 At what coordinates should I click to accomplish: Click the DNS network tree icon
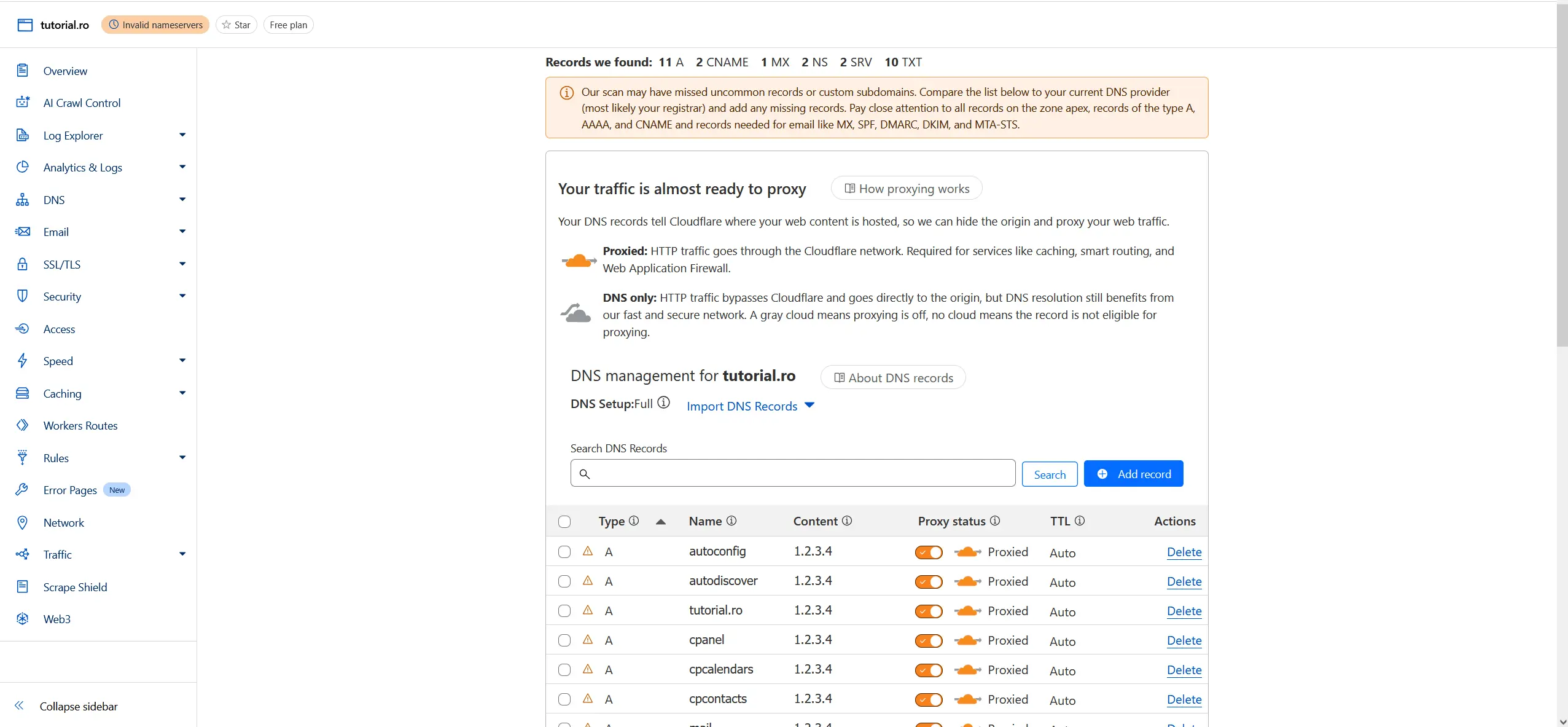click(x=23, y=200)
